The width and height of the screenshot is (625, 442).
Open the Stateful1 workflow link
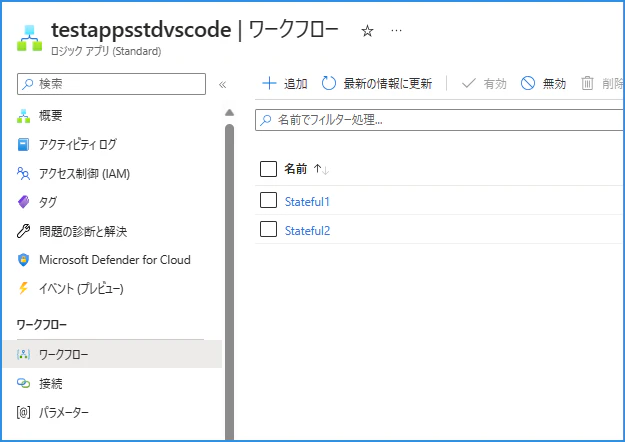(307, 202)
